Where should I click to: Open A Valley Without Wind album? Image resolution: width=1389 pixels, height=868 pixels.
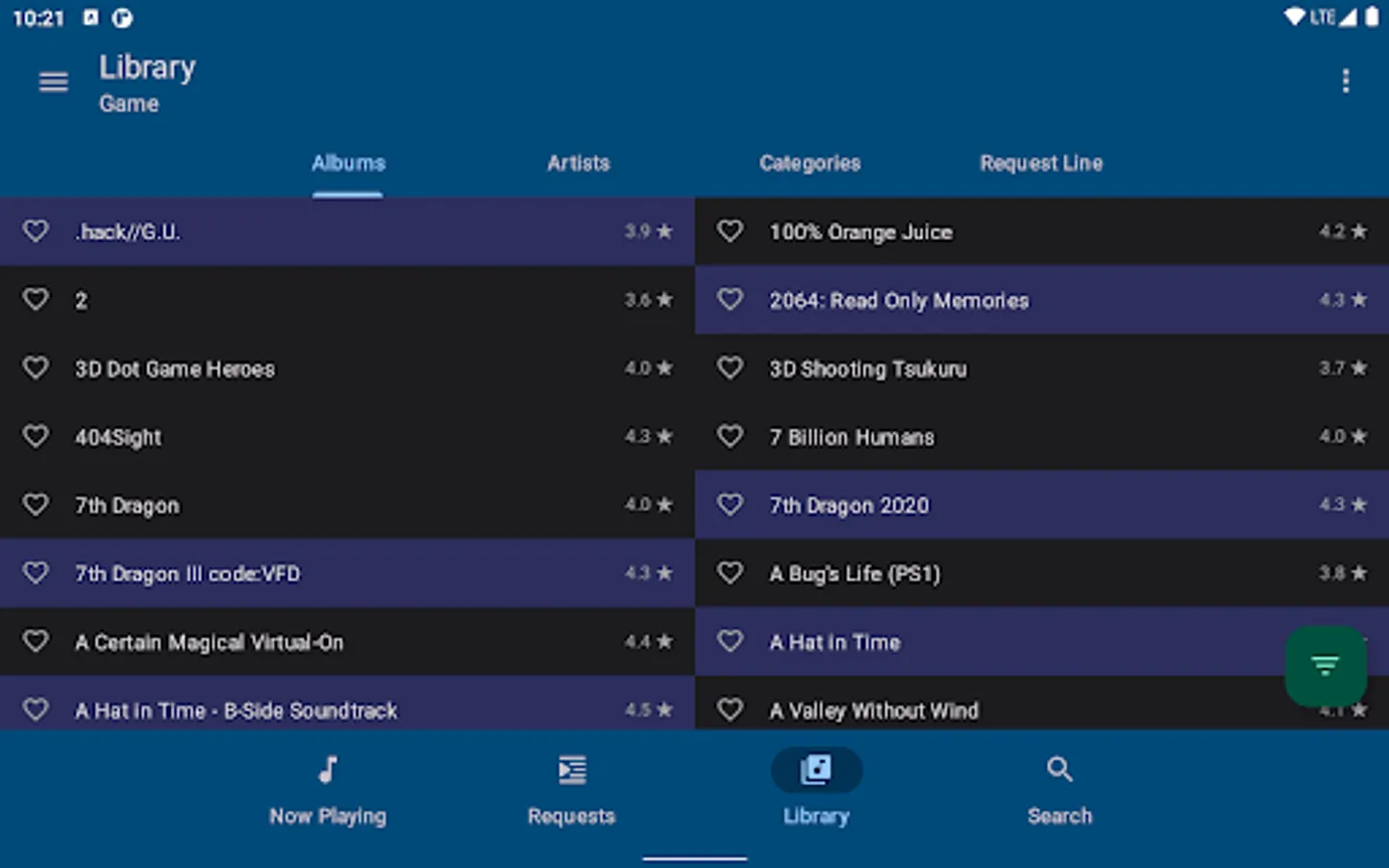[x=874, y=711]
